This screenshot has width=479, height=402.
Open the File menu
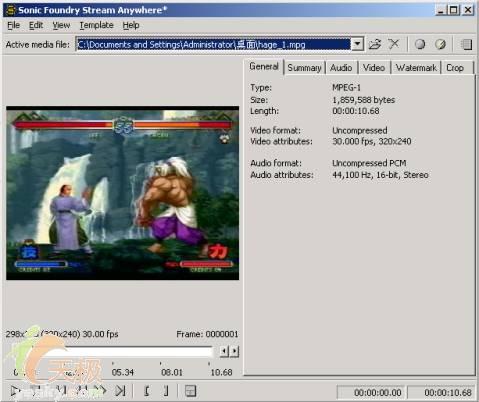click(14, 25)
